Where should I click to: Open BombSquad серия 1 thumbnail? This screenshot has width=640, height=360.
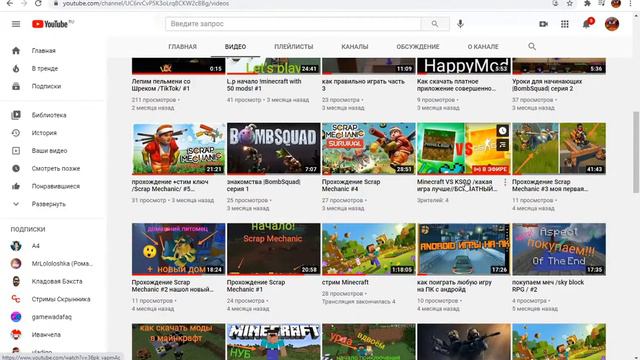[273, 149]
